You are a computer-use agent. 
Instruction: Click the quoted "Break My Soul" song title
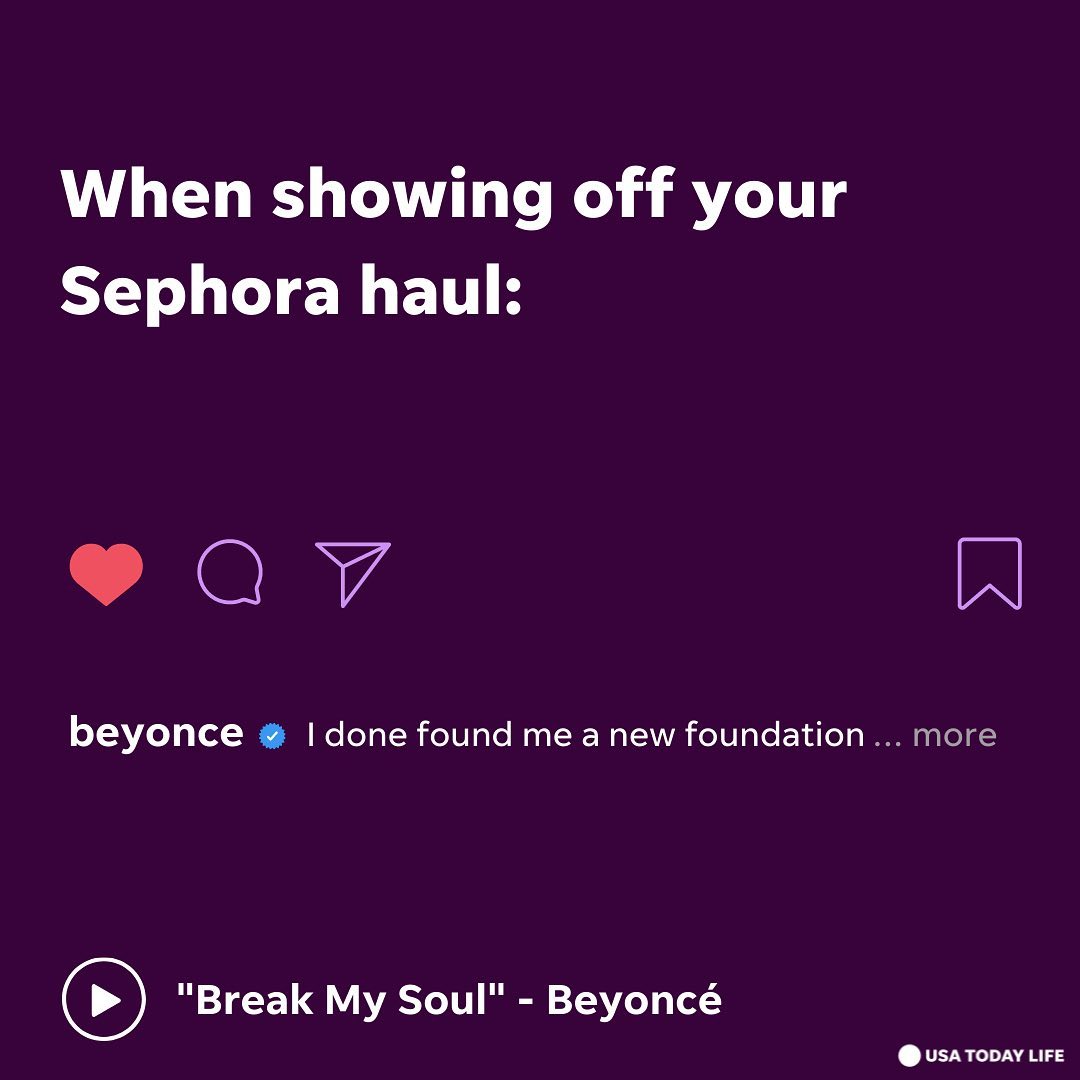340,999
